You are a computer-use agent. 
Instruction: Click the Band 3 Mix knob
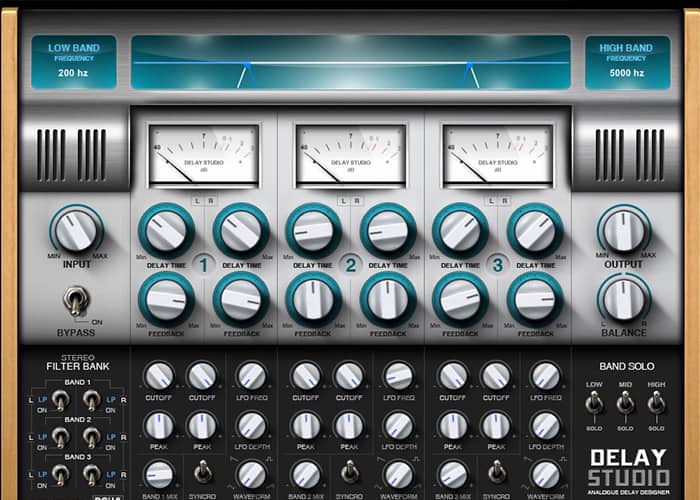(453, 475)
